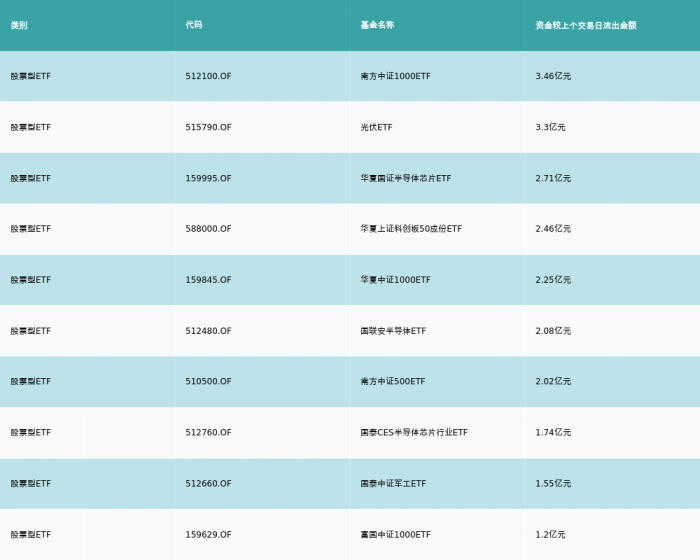This screenshot has width=700, height=560.
Task: Click the 类别 column header
Action: click(19, 25)
